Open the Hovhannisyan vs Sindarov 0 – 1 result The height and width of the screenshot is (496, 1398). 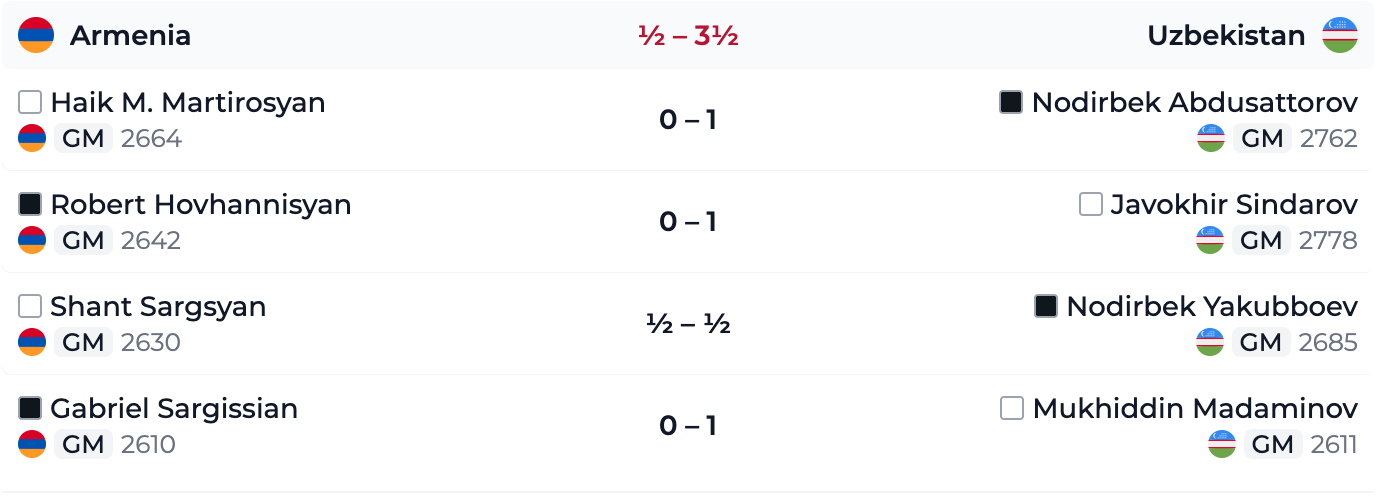[688, 221]
